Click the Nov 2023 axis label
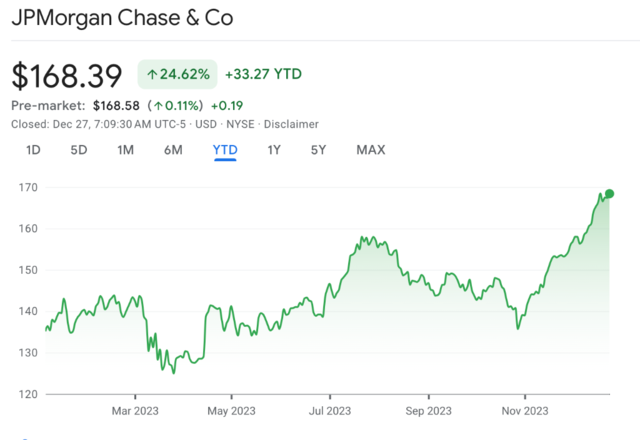Image resolution: width=640 pixels, height=440 pixels. [x=525, y=411]
